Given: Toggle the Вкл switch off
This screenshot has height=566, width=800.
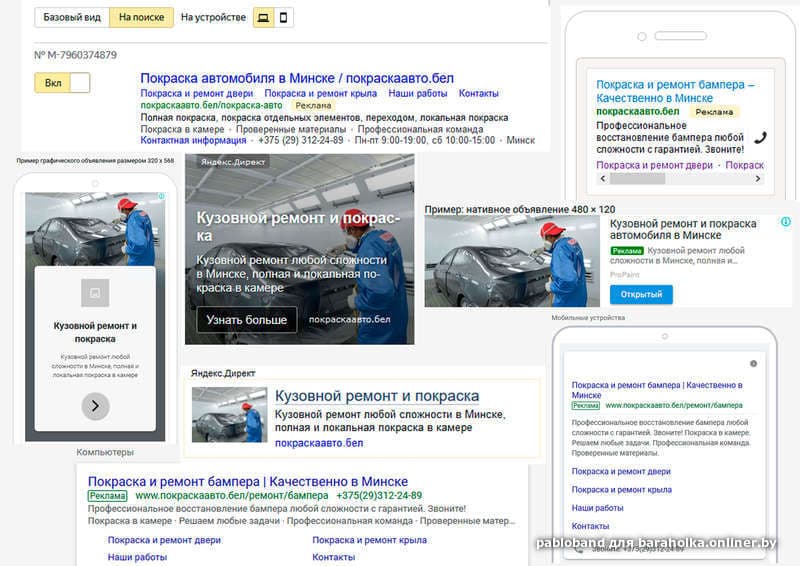Looking at the screenshot, I should click(62, 83).
